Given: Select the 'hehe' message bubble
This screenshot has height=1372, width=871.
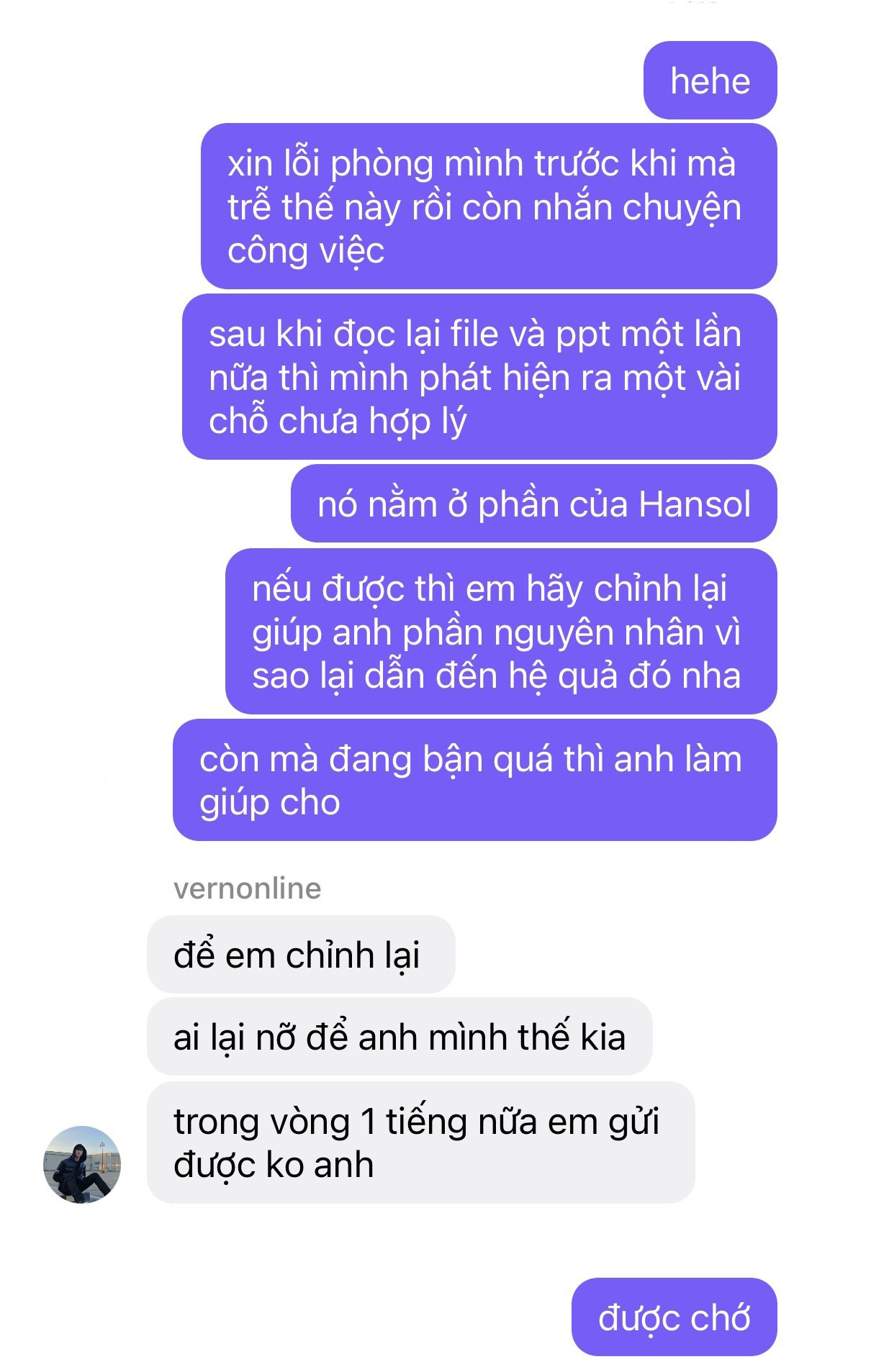Looking at the screenshot, I should point(710,80).
